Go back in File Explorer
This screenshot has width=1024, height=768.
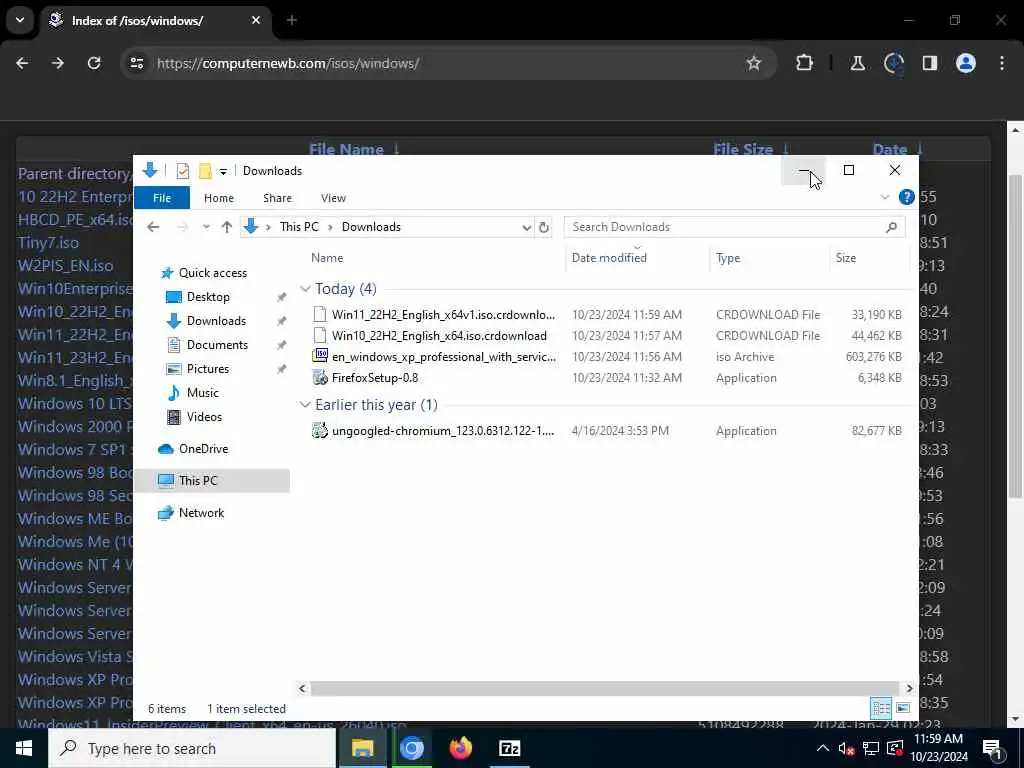click(153, 227)
